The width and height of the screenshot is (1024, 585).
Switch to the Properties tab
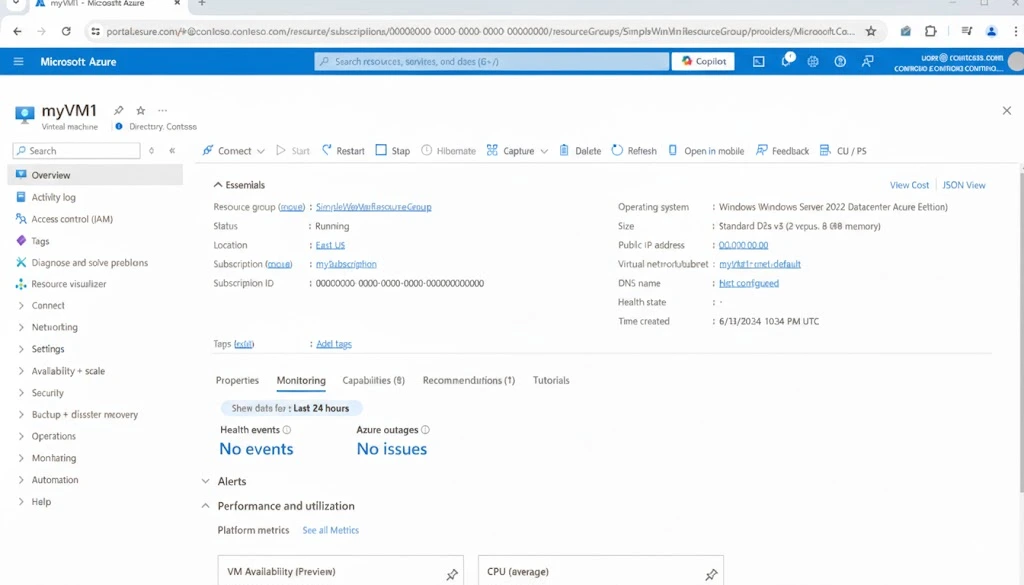tap(237, 380)
